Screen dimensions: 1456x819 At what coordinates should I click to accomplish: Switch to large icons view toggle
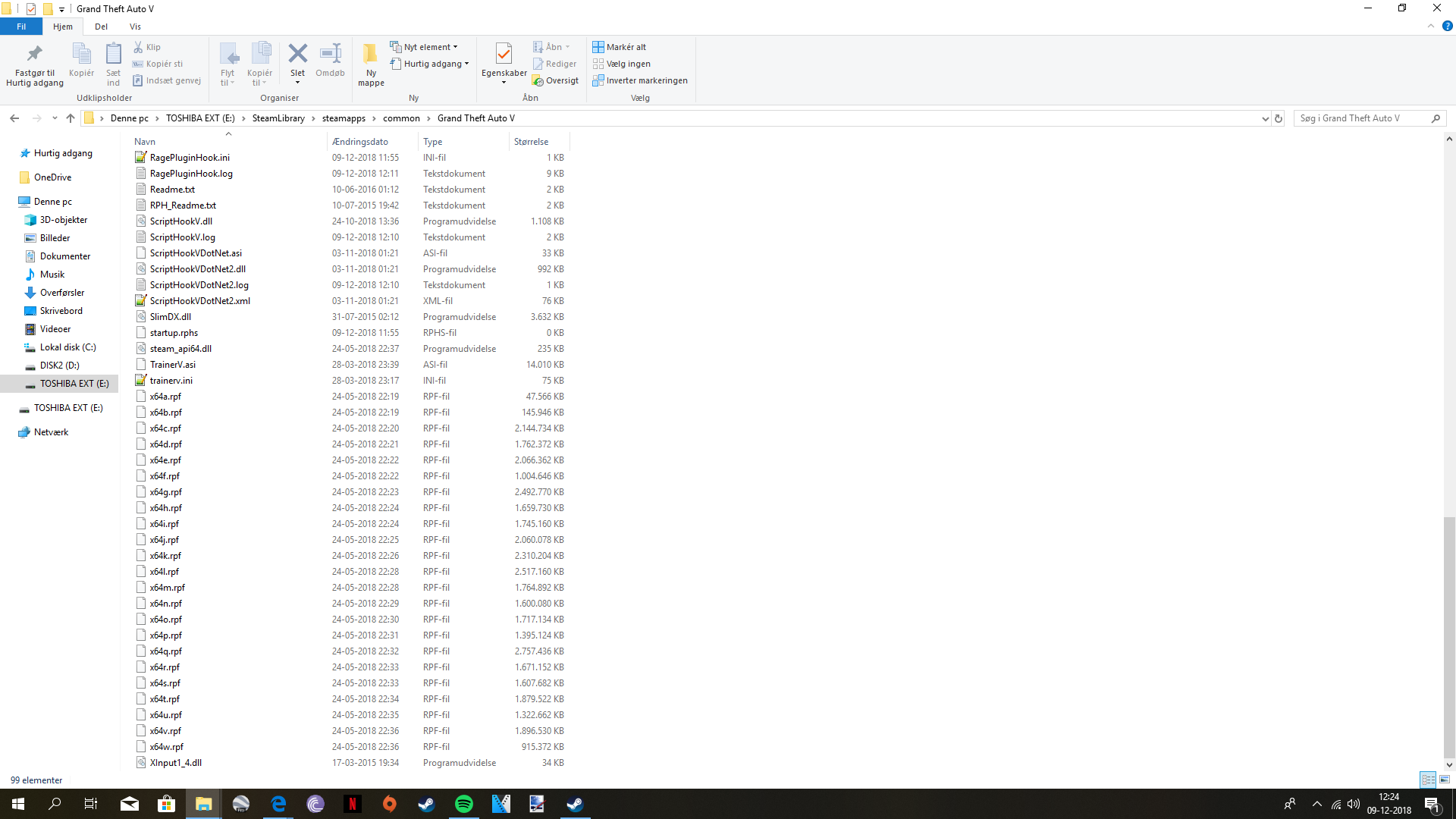point(1445,780)
